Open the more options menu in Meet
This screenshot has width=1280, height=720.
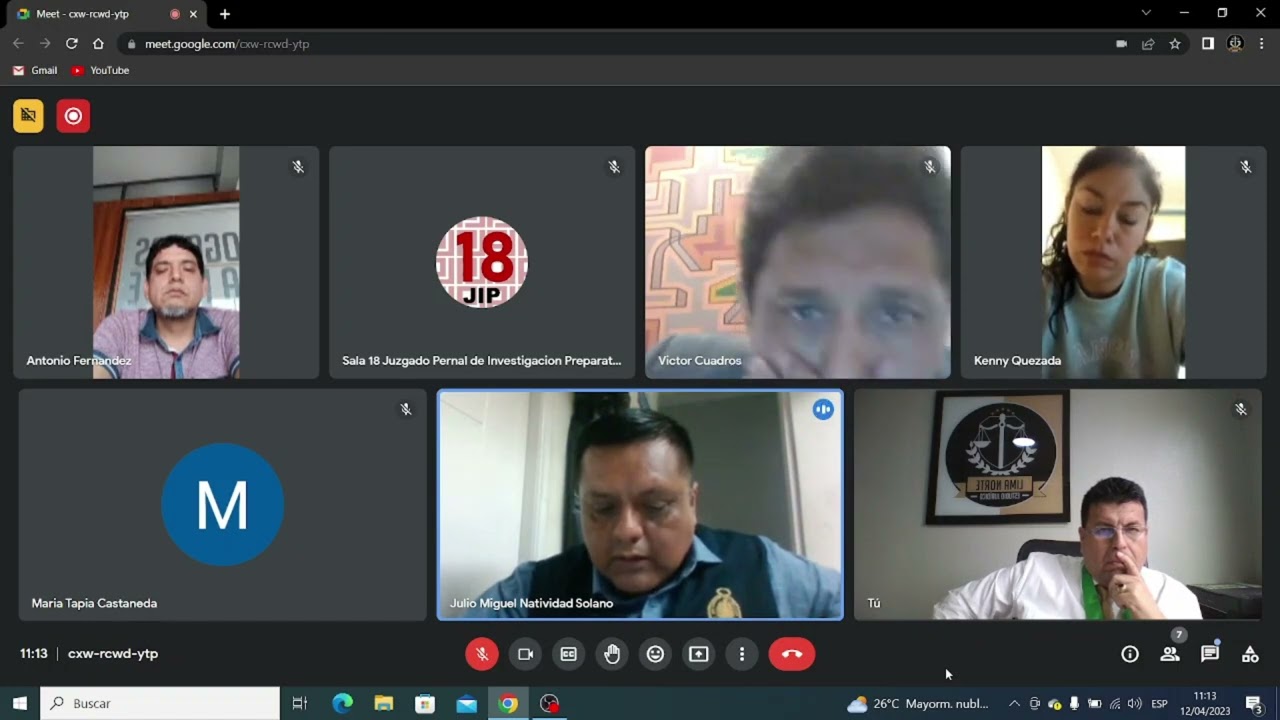(741, 654)
